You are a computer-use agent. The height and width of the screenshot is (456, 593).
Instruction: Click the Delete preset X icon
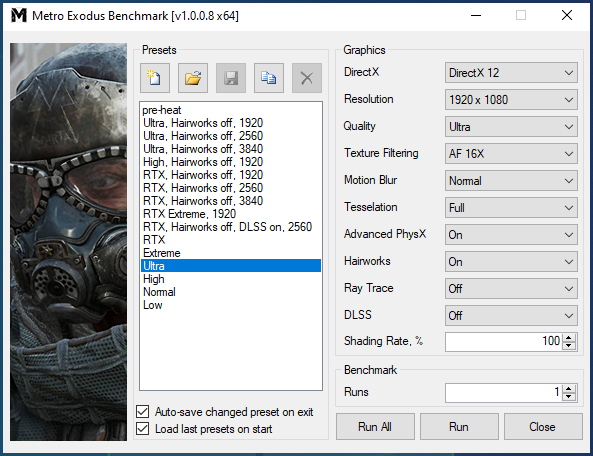307,78
